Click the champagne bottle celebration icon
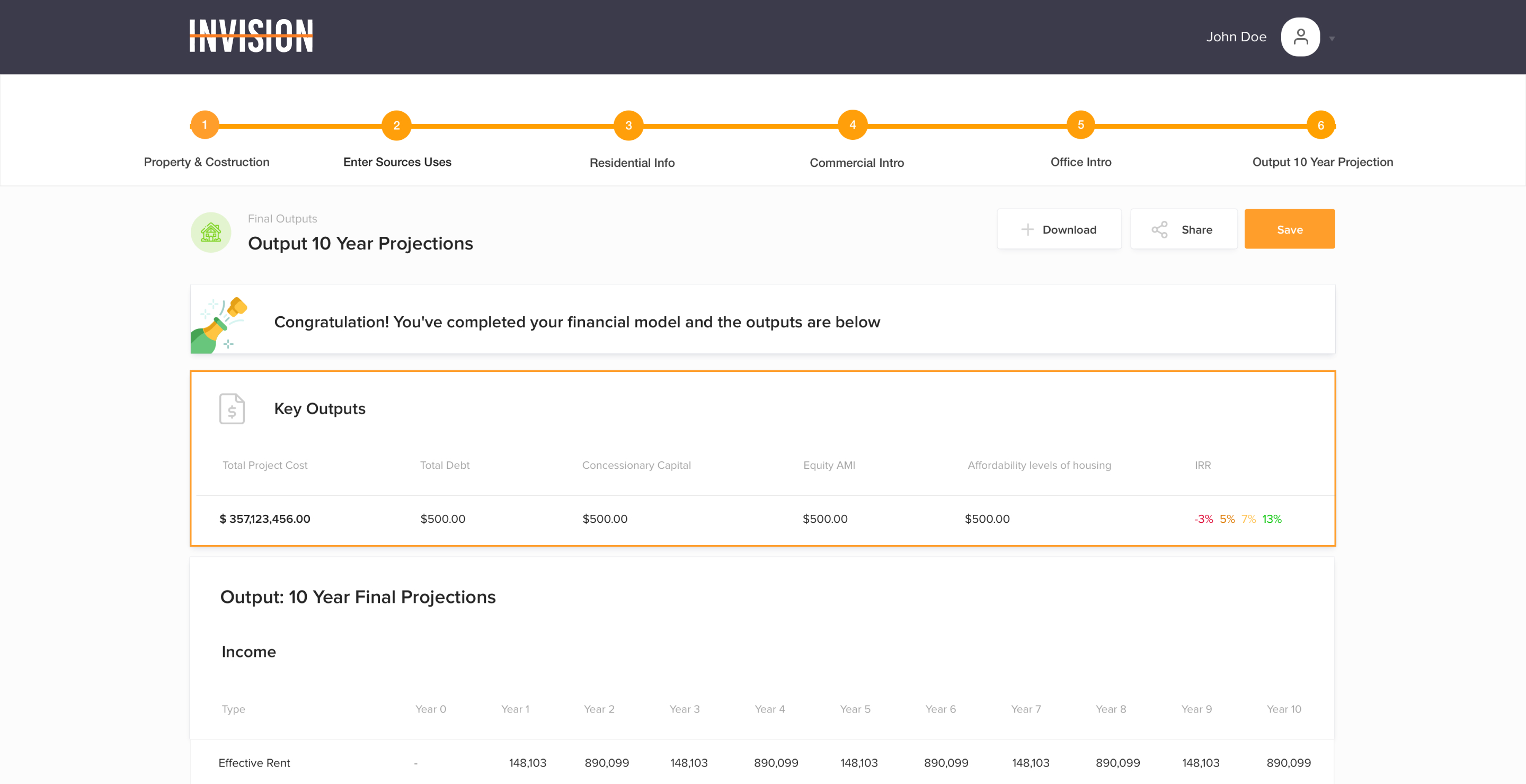The image size is (1526, 784). 218,325
